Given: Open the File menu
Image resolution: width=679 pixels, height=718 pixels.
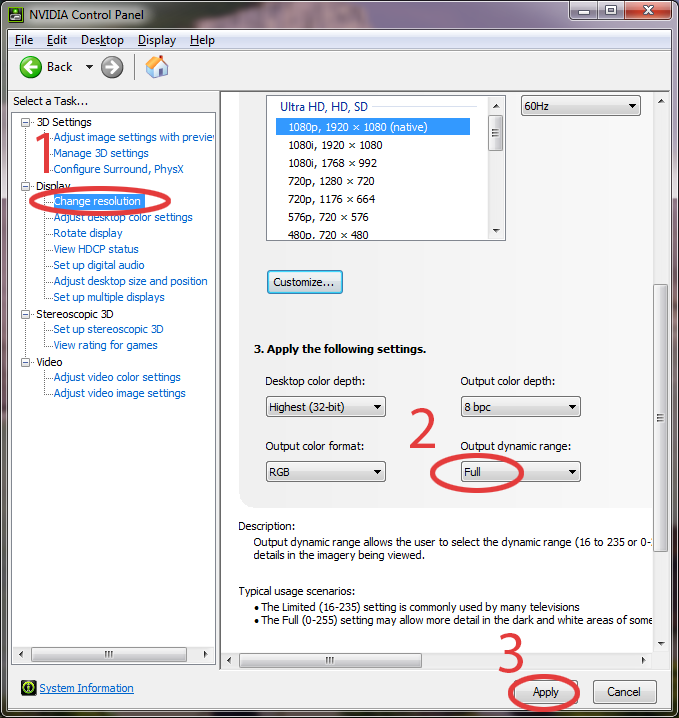Looking at the screenshot, I should point(24,40).
